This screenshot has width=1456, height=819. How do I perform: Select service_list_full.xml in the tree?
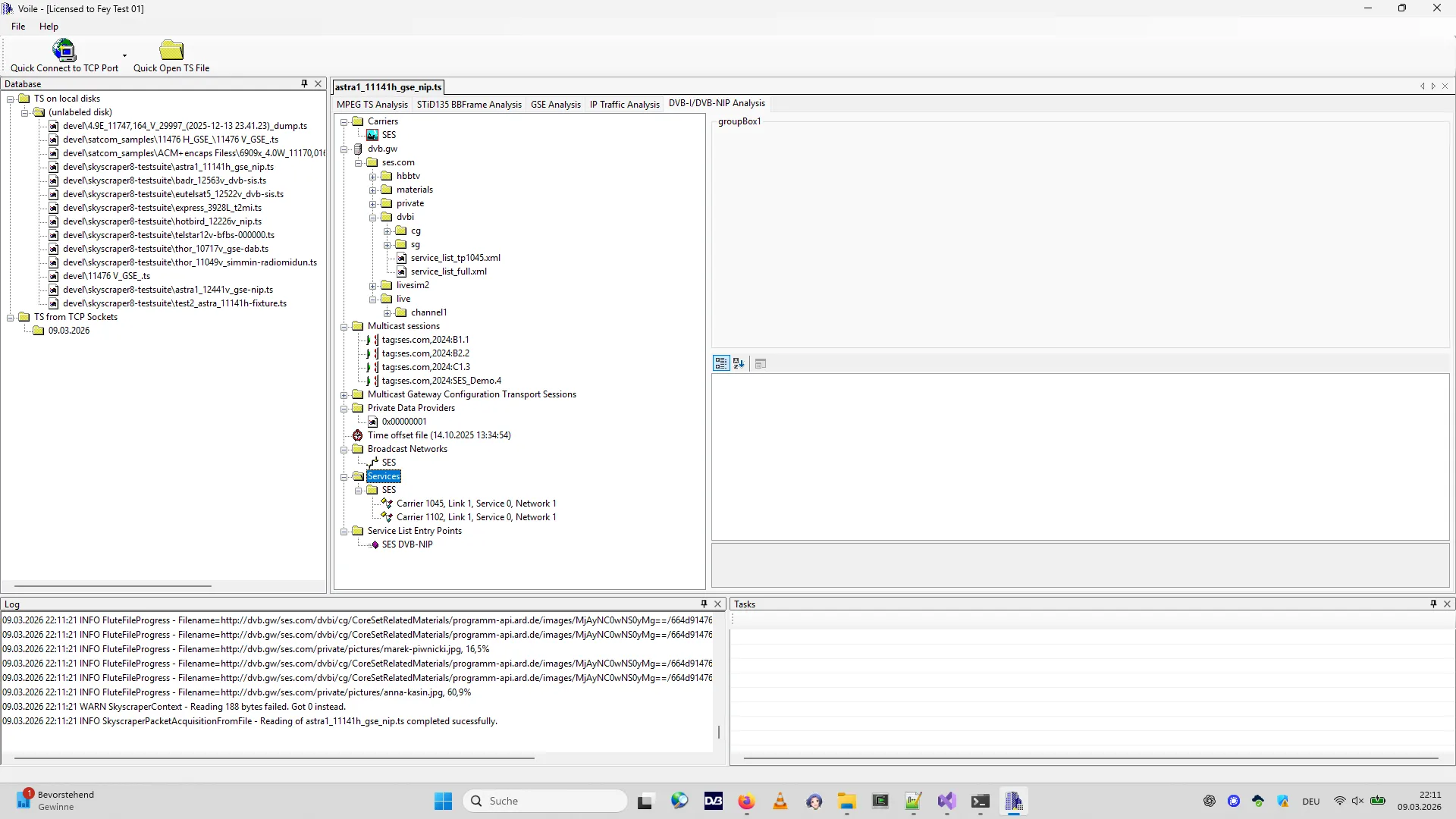448,271
